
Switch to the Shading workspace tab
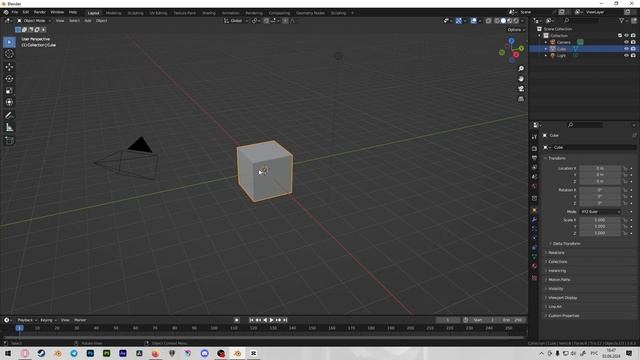point(209,13)
